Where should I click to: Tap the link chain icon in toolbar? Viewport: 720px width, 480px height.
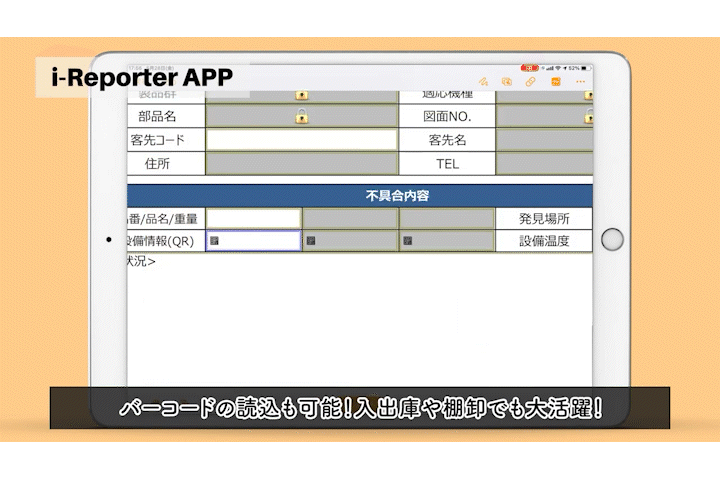pos(531,81)
